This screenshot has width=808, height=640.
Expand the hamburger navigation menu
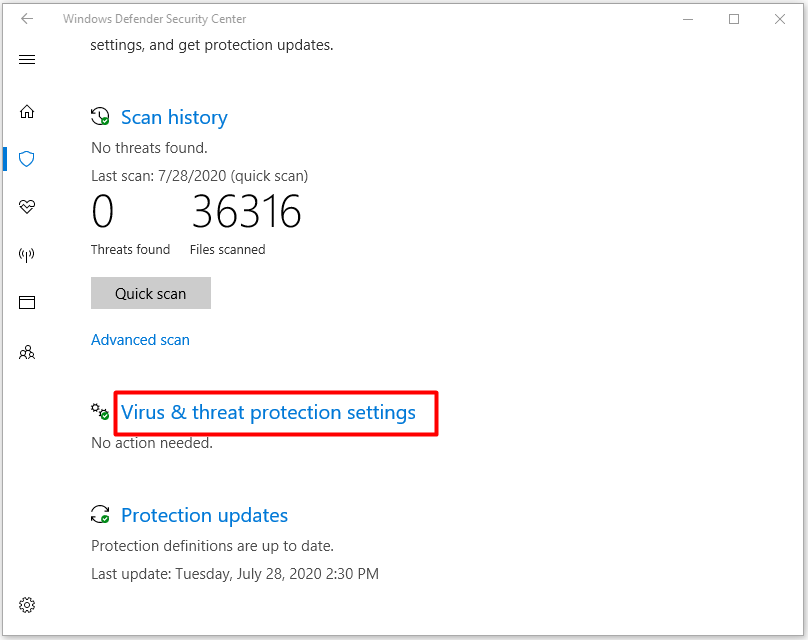(27, 60)
